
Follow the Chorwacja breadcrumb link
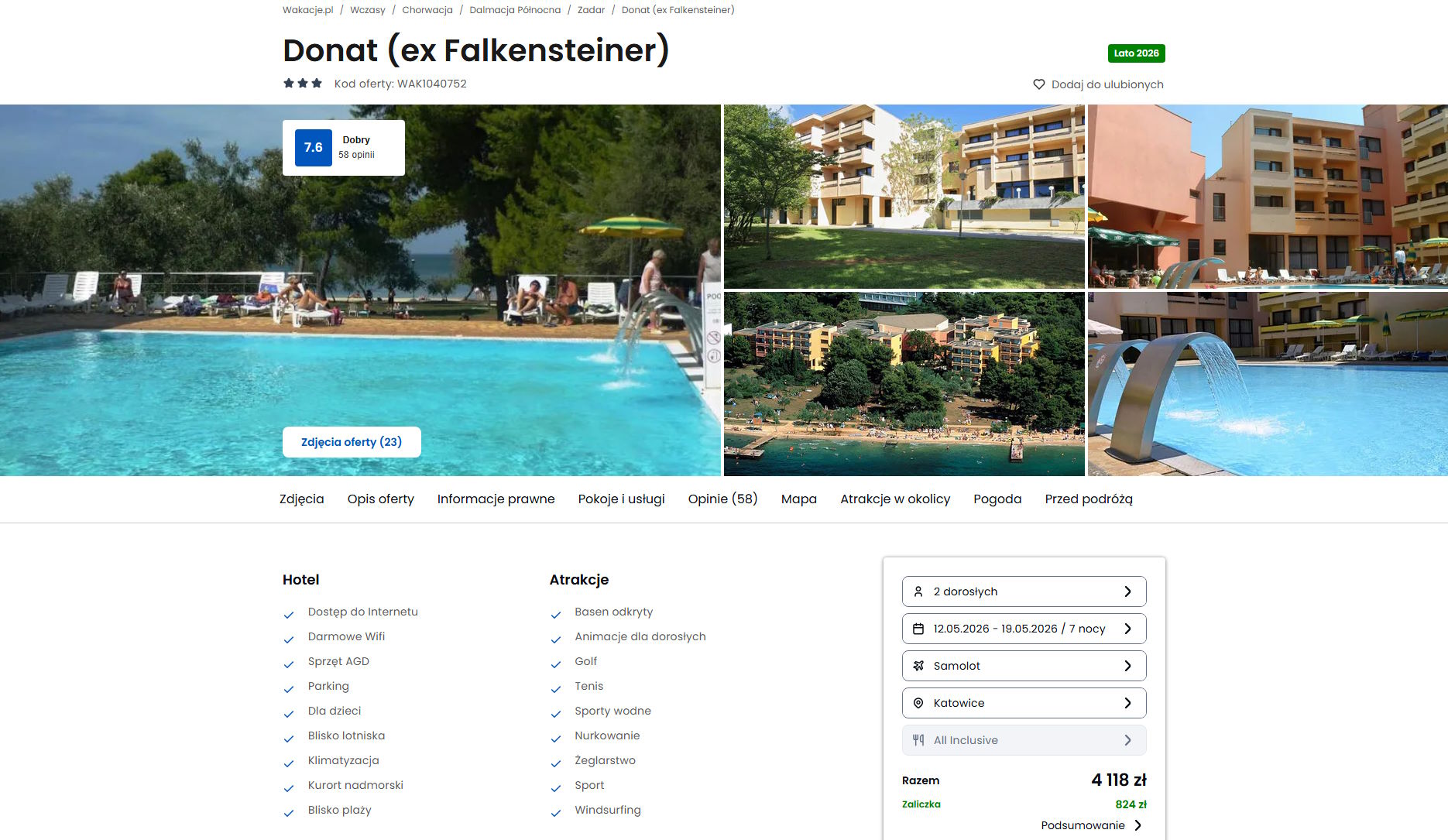point(427,10)
